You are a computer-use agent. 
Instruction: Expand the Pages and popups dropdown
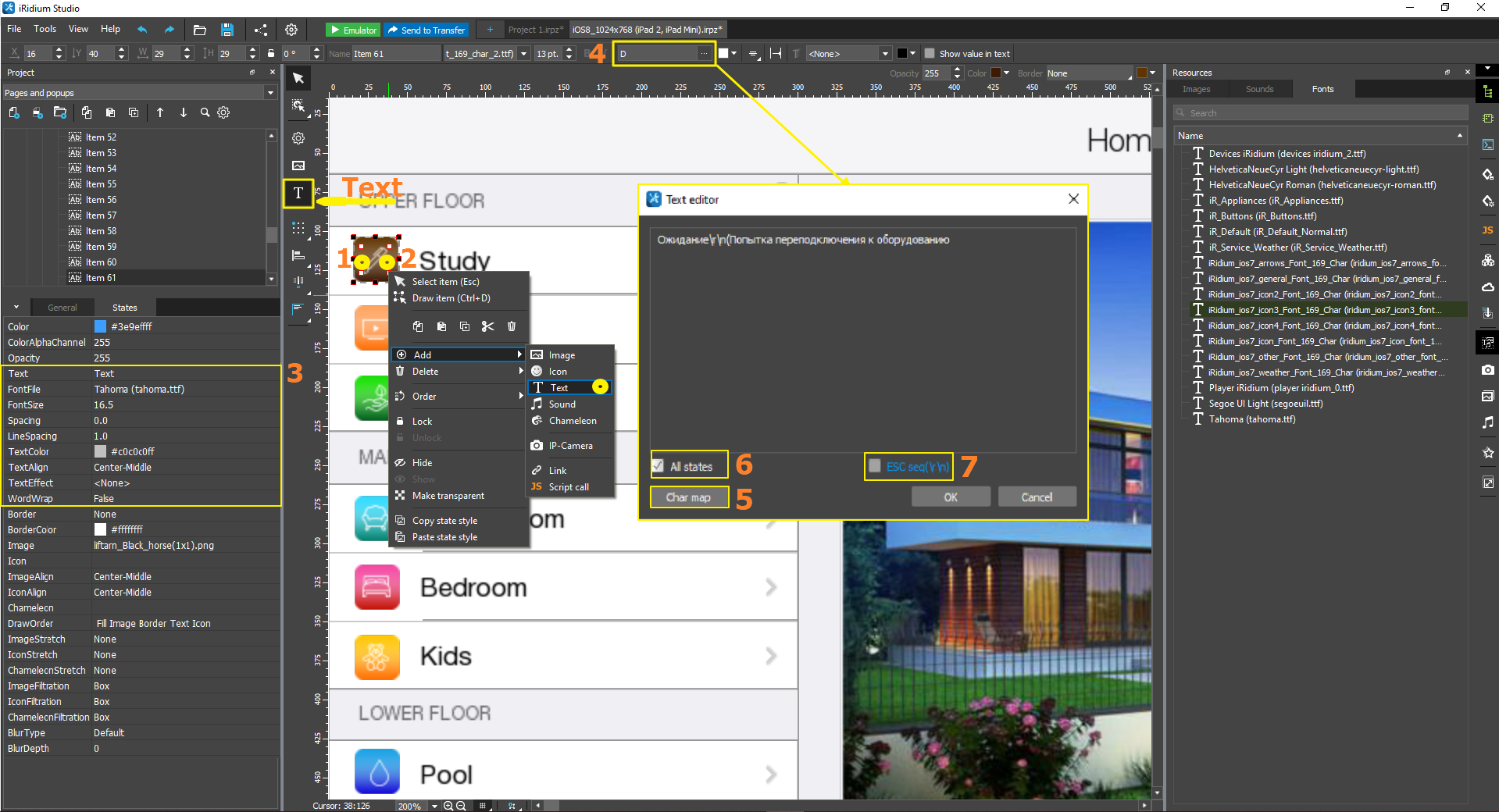(x=270, y=93)
